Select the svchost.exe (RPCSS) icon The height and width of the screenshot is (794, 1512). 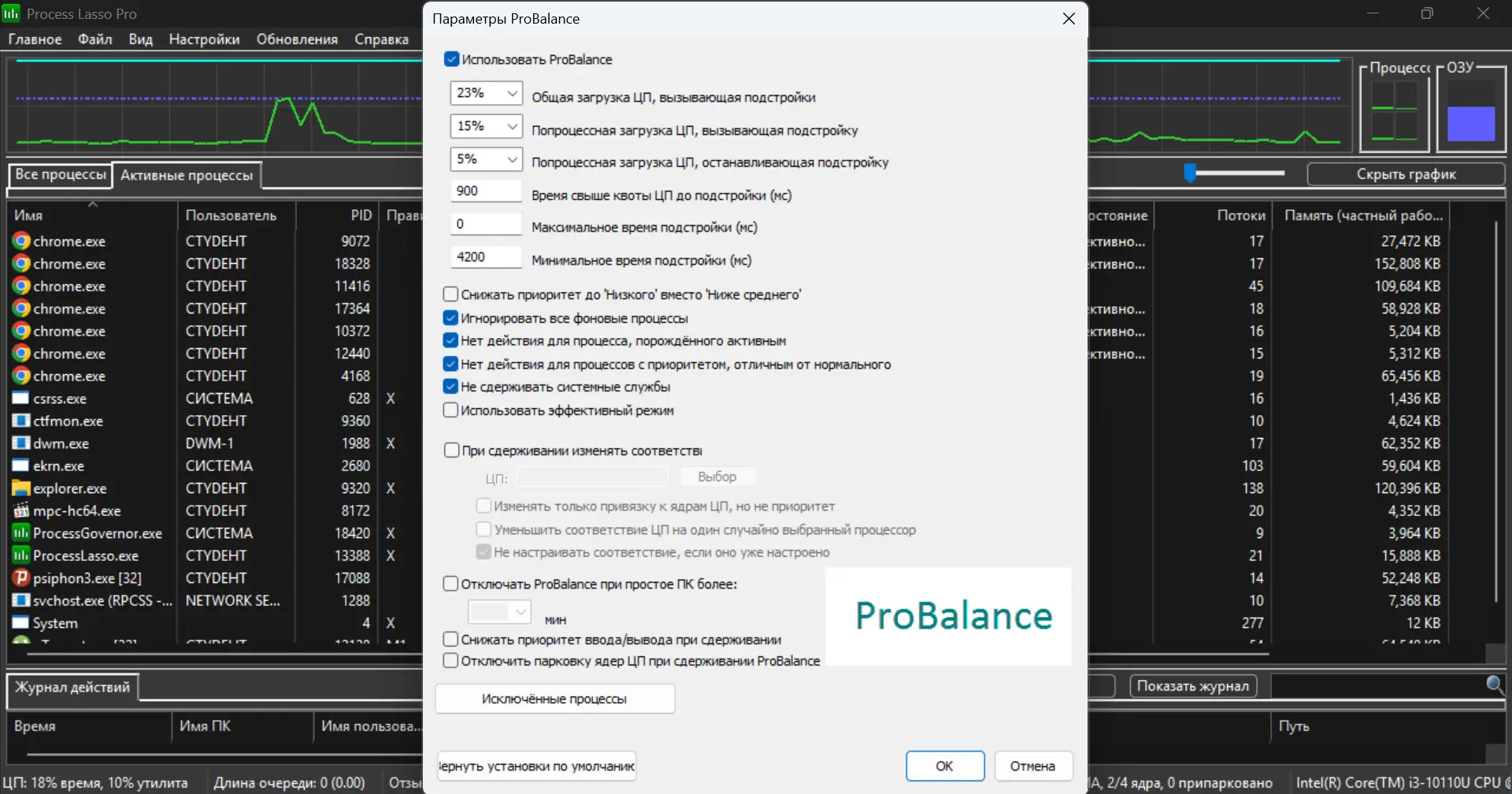point(21,600)
